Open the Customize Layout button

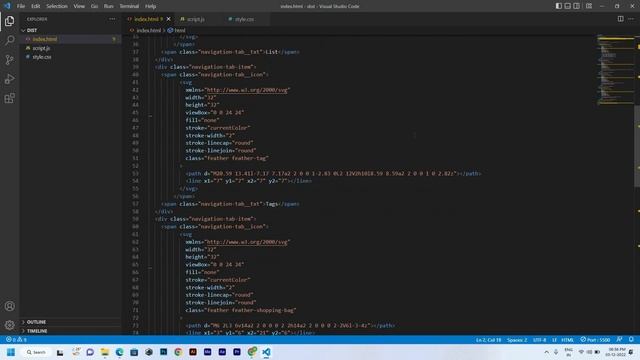(589, 6)
